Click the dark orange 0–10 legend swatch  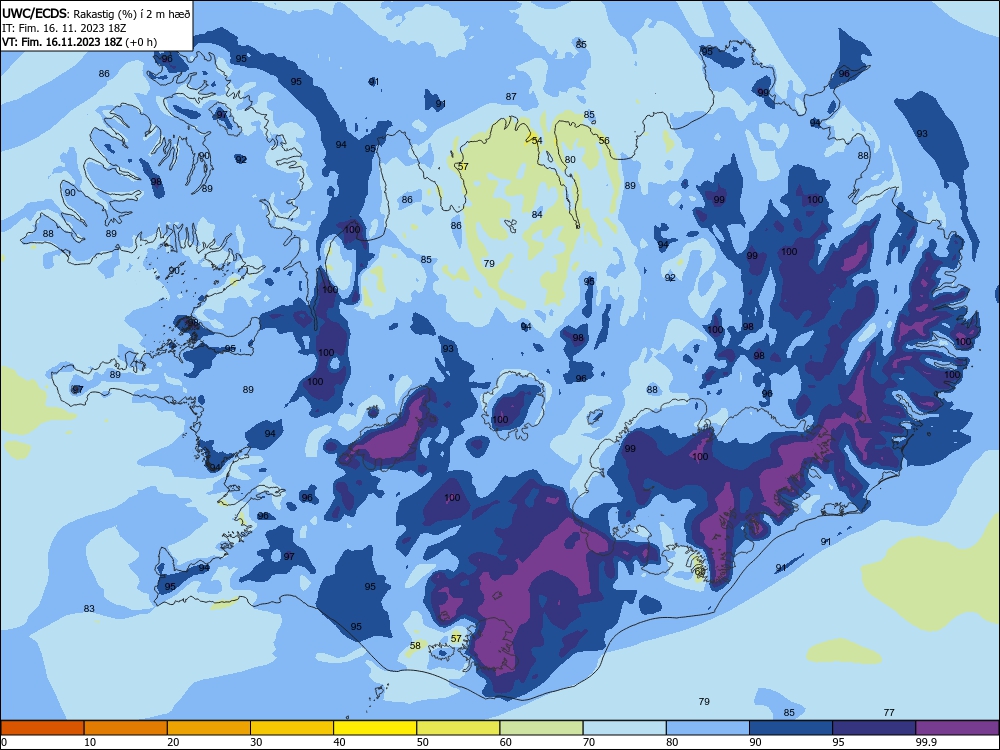[x=42, y=728]
